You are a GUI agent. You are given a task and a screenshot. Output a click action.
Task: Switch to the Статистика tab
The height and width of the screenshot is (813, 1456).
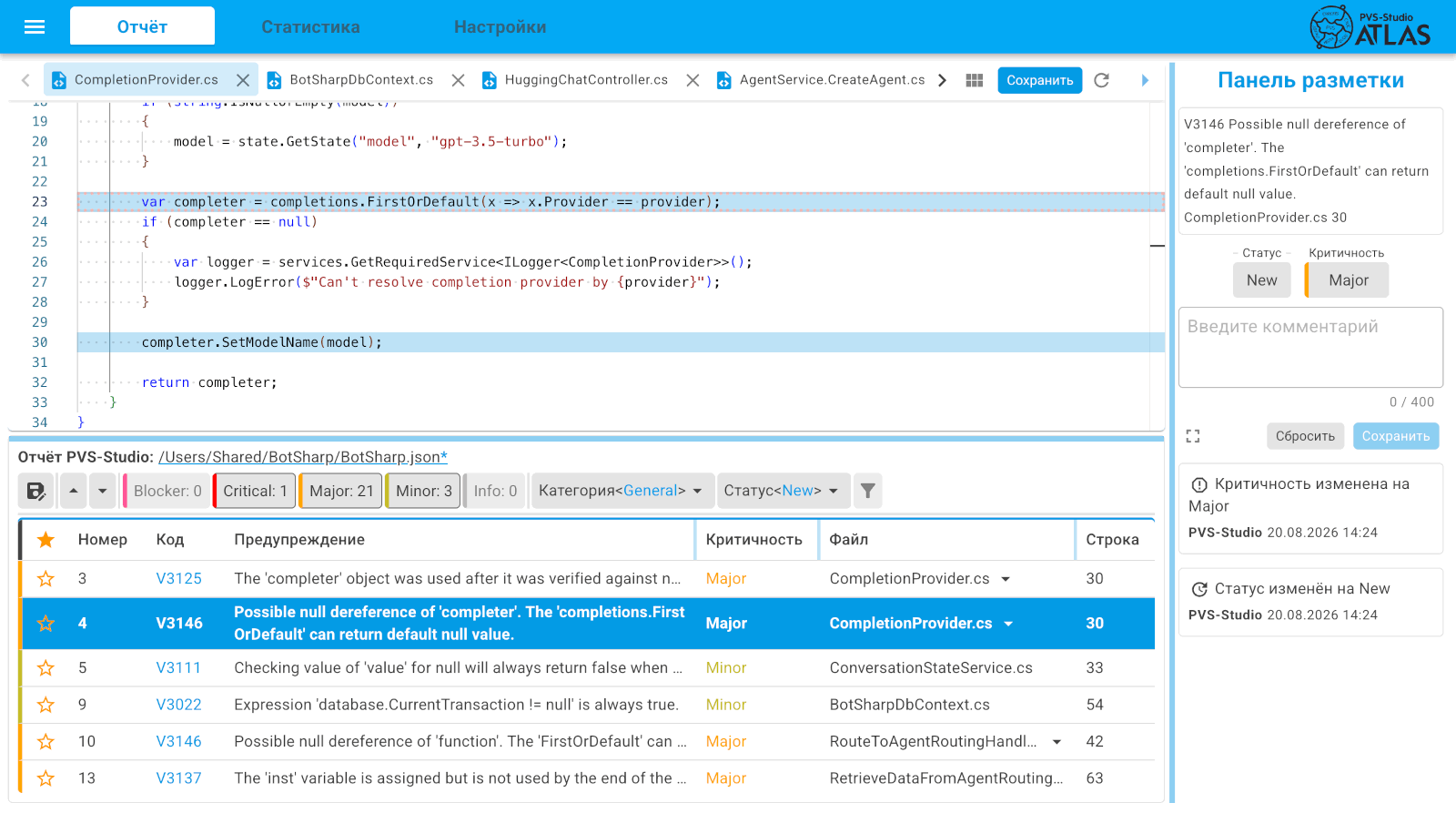310,27
